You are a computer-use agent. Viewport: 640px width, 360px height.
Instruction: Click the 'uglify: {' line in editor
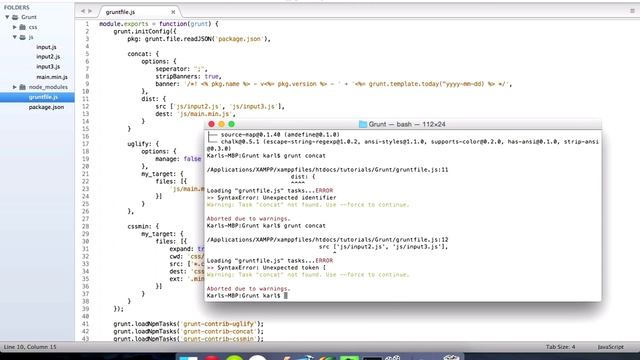(x=143, y=144)
